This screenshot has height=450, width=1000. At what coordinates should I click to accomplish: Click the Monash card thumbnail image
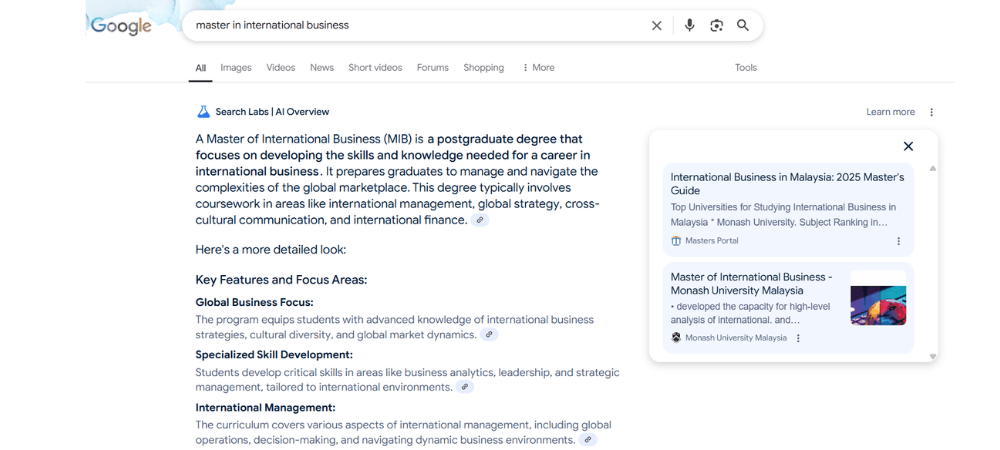pos(878,298)
